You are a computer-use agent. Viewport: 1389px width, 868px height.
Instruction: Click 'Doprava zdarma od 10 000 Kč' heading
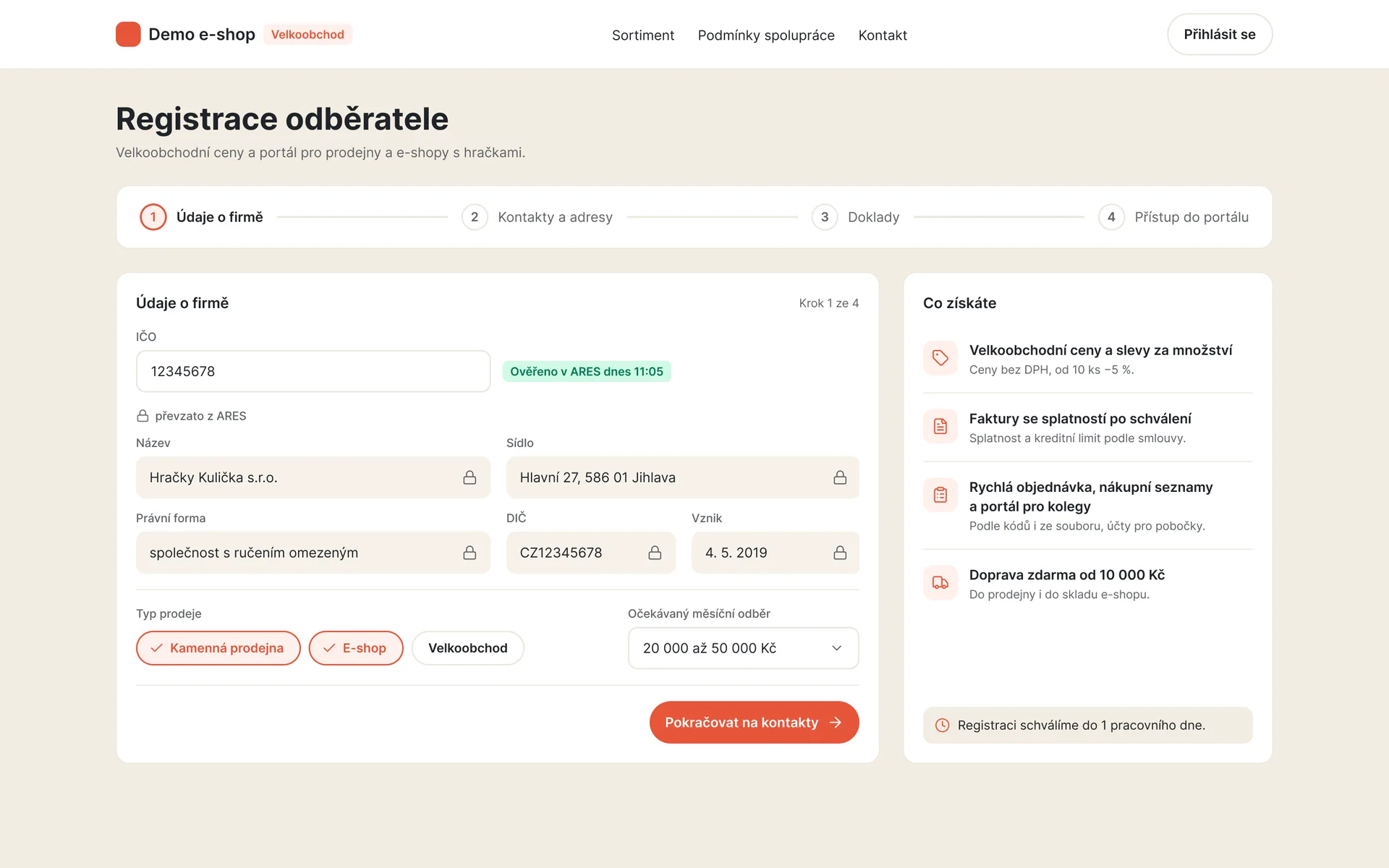(x=1067, y=575)
